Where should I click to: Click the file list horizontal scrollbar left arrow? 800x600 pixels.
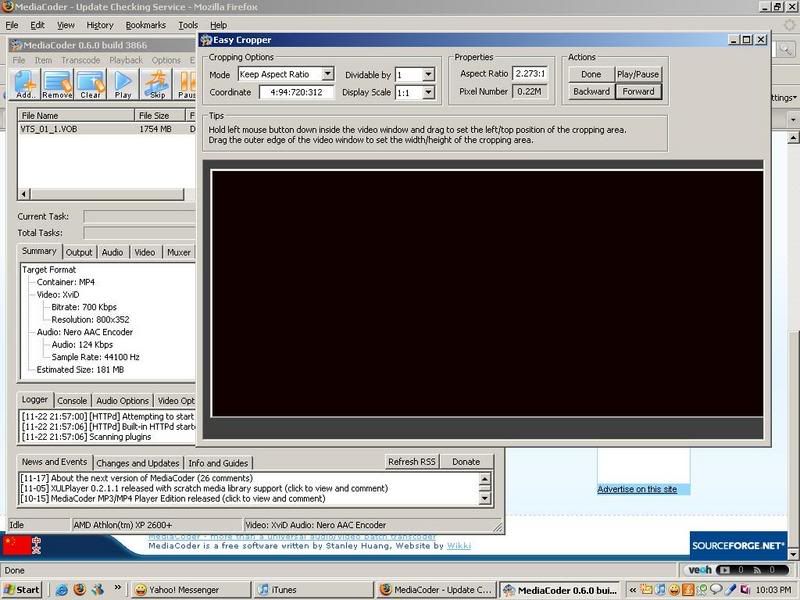[x=24, y=194]
